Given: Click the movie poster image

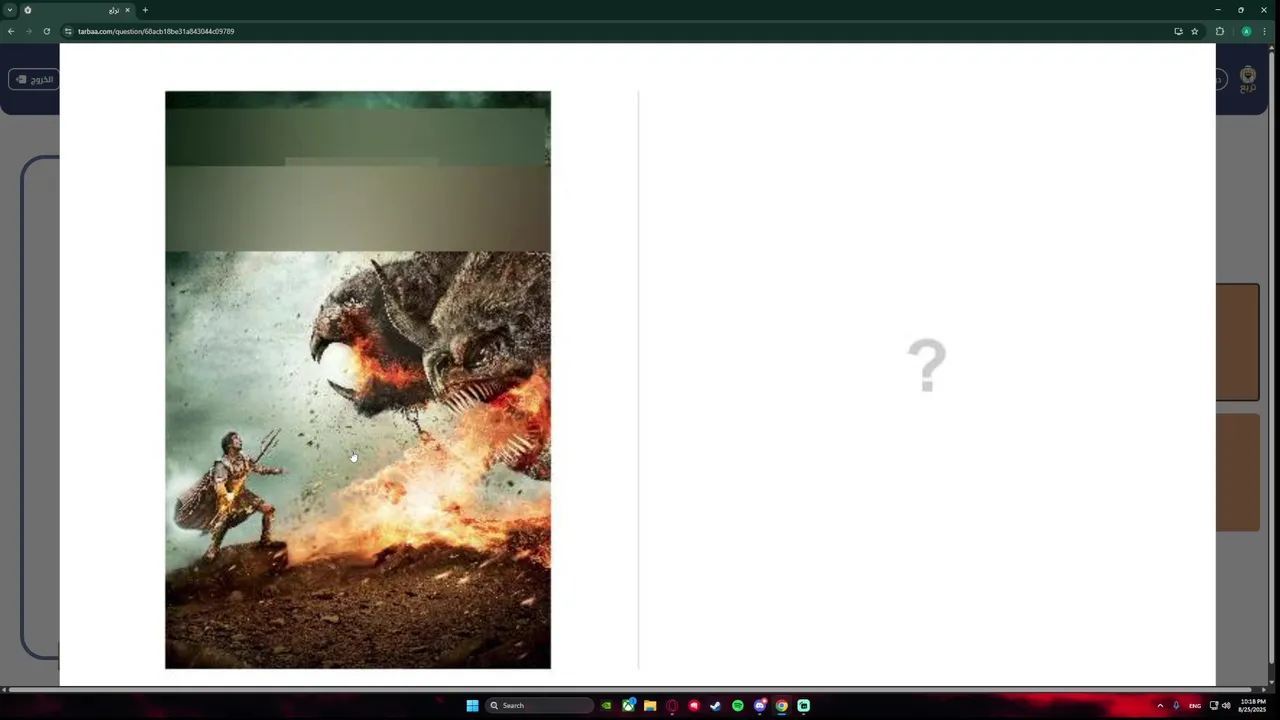Looking at the screenshot, I should pyautogui.click(x=358, y=380).
